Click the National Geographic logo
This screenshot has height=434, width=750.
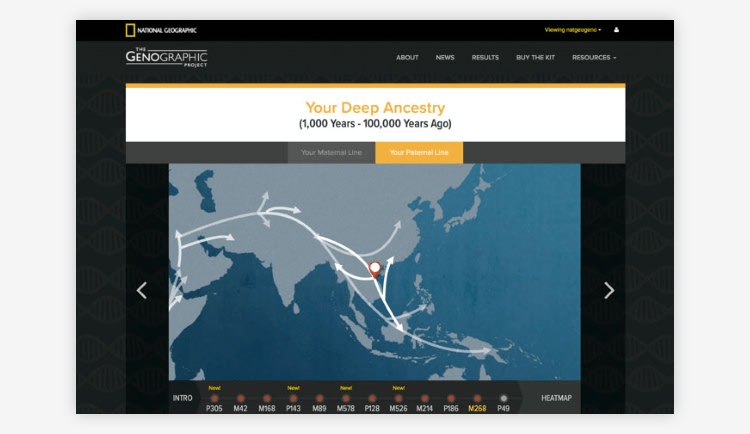tap(161, 30)
